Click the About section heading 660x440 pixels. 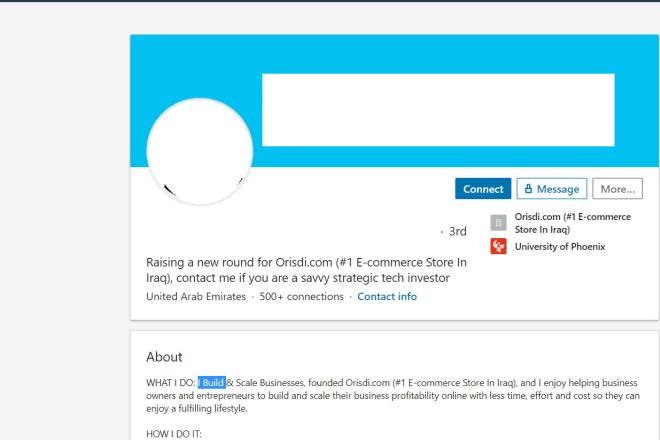[x=164, y=357]
